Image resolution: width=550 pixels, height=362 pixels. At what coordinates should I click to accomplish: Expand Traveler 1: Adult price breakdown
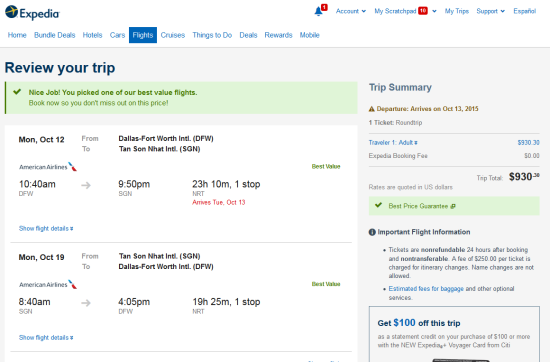[x=393, y=143]
